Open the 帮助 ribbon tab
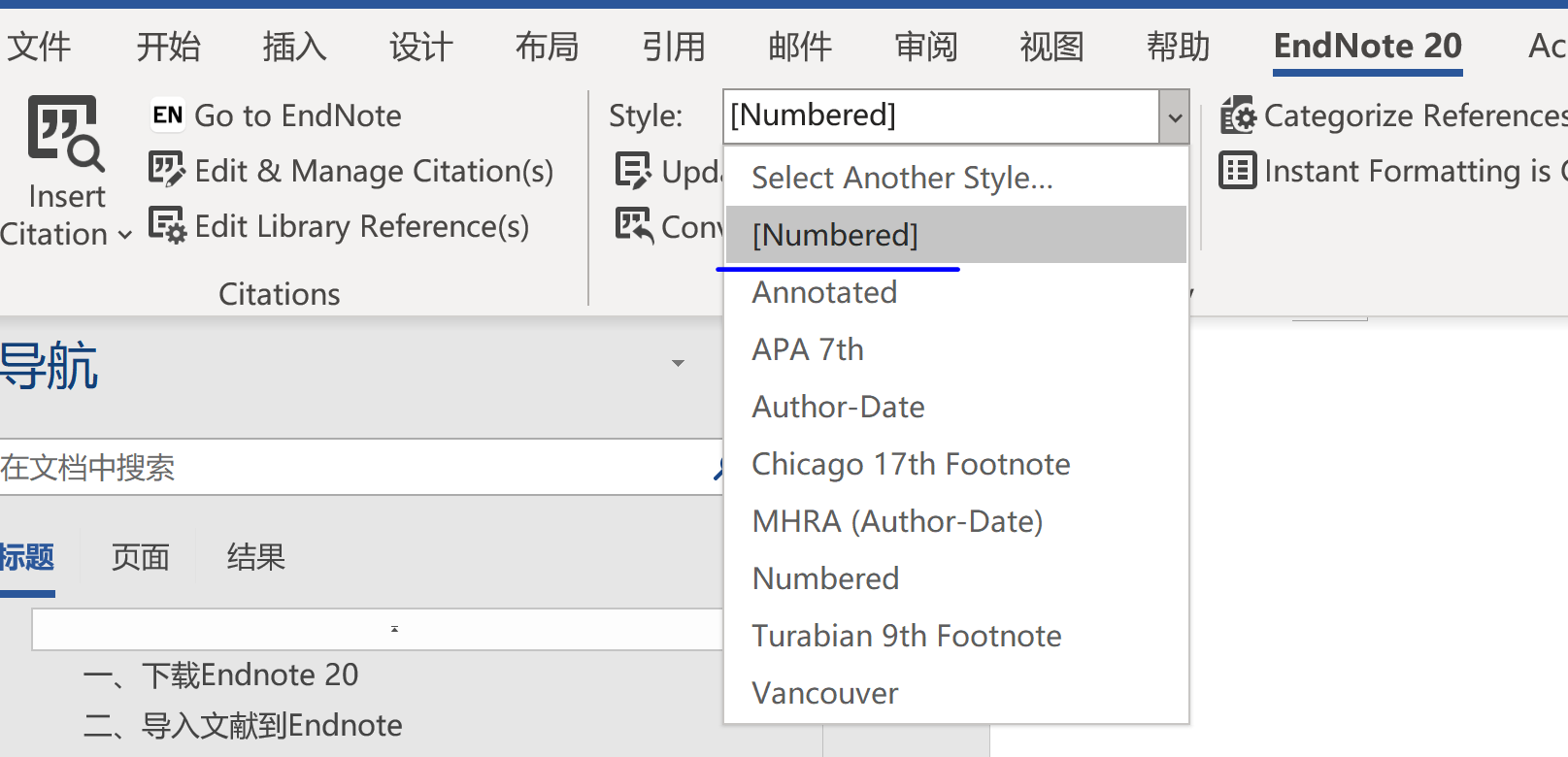Viewport: 1568px width, 757px height. pyautogui.click(x=1178, y=46)
